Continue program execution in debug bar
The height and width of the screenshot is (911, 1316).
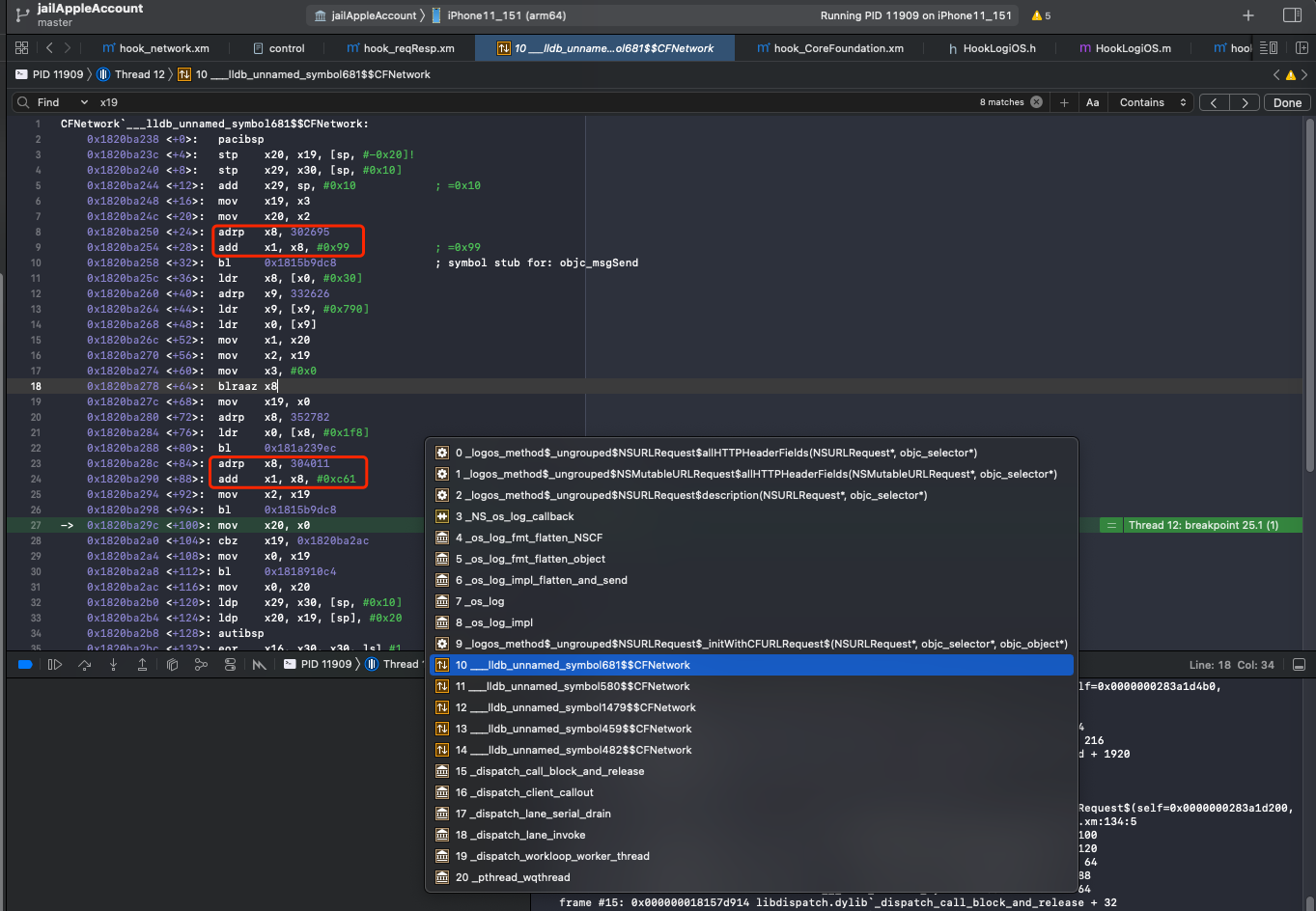[x=55, y=664]
